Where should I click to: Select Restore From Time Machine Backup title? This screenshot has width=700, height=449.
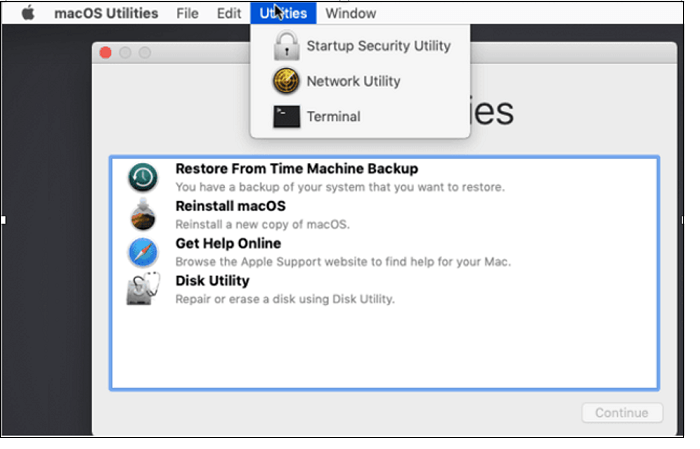296,169
